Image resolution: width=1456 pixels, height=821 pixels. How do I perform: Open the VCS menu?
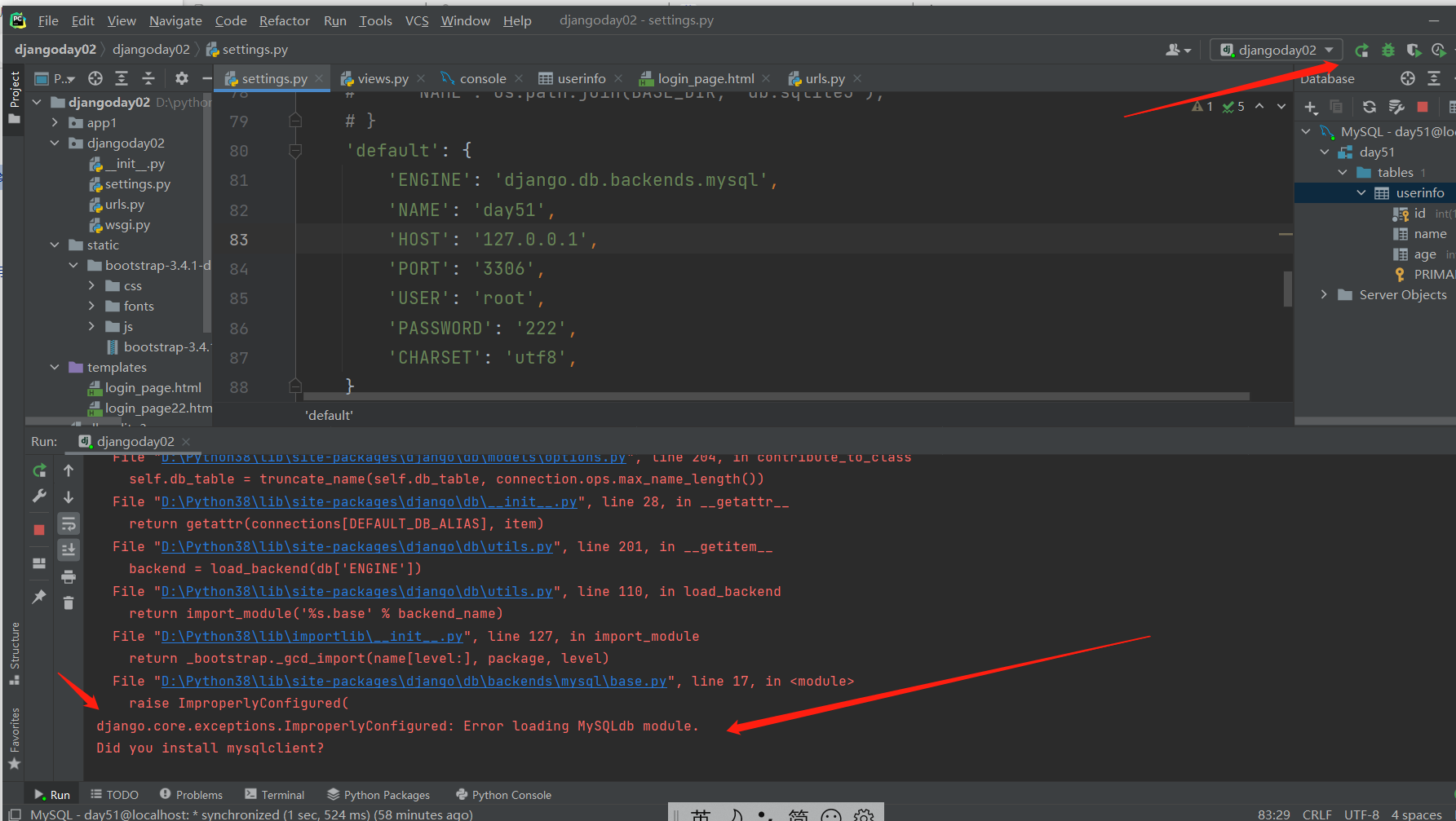point(417,21)
